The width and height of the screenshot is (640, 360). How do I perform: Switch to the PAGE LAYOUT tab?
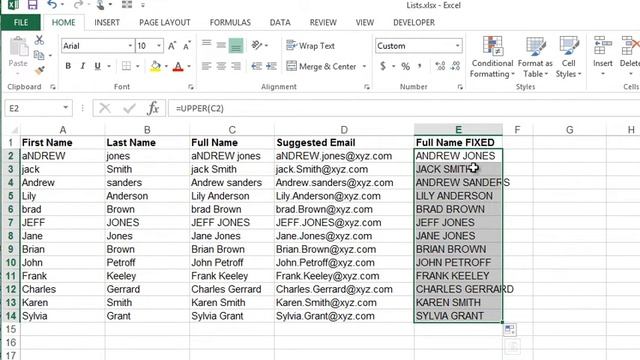coord(165,22)
